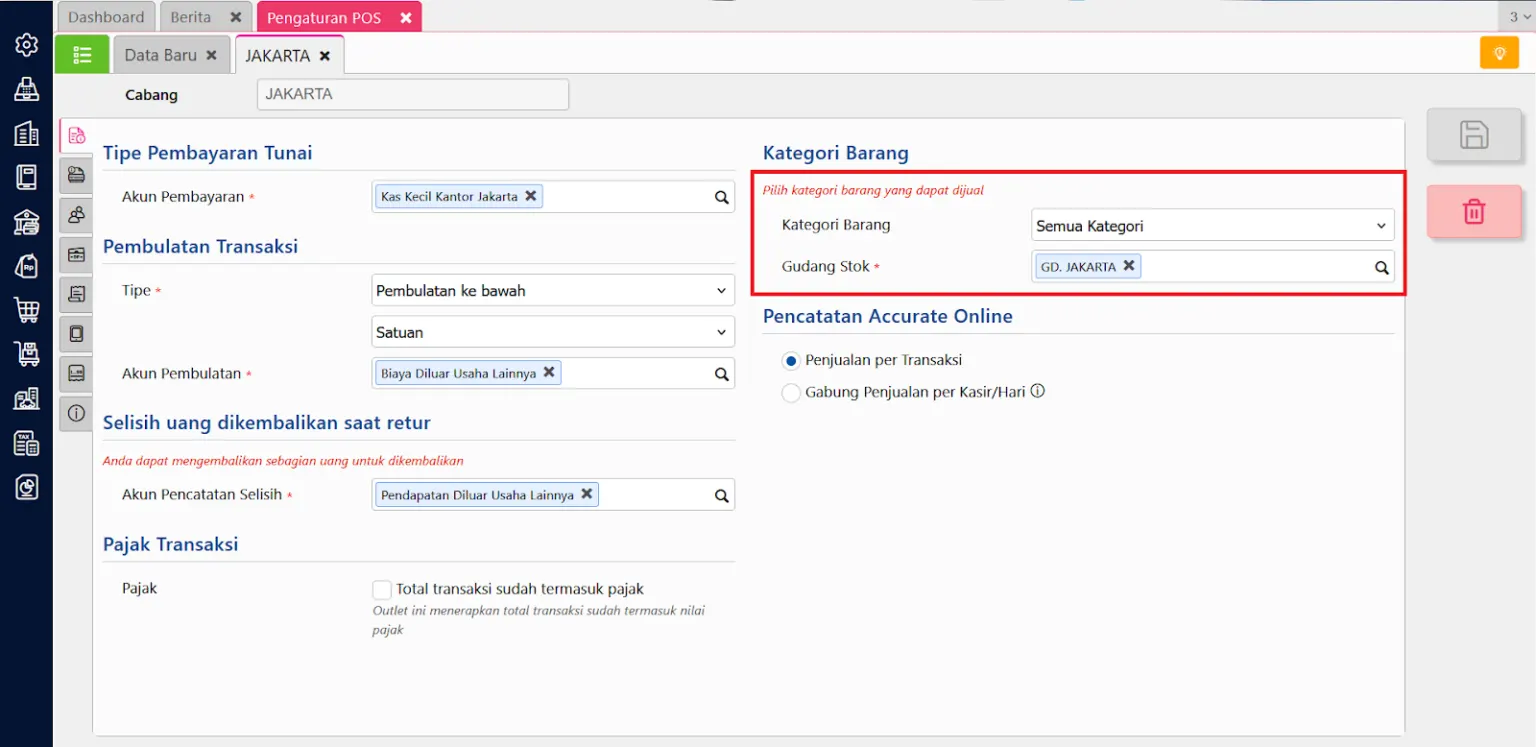Viewport: 1536px width, 747px height.
Task: Open the info side tab icon
Action: (x=76, y=412)
